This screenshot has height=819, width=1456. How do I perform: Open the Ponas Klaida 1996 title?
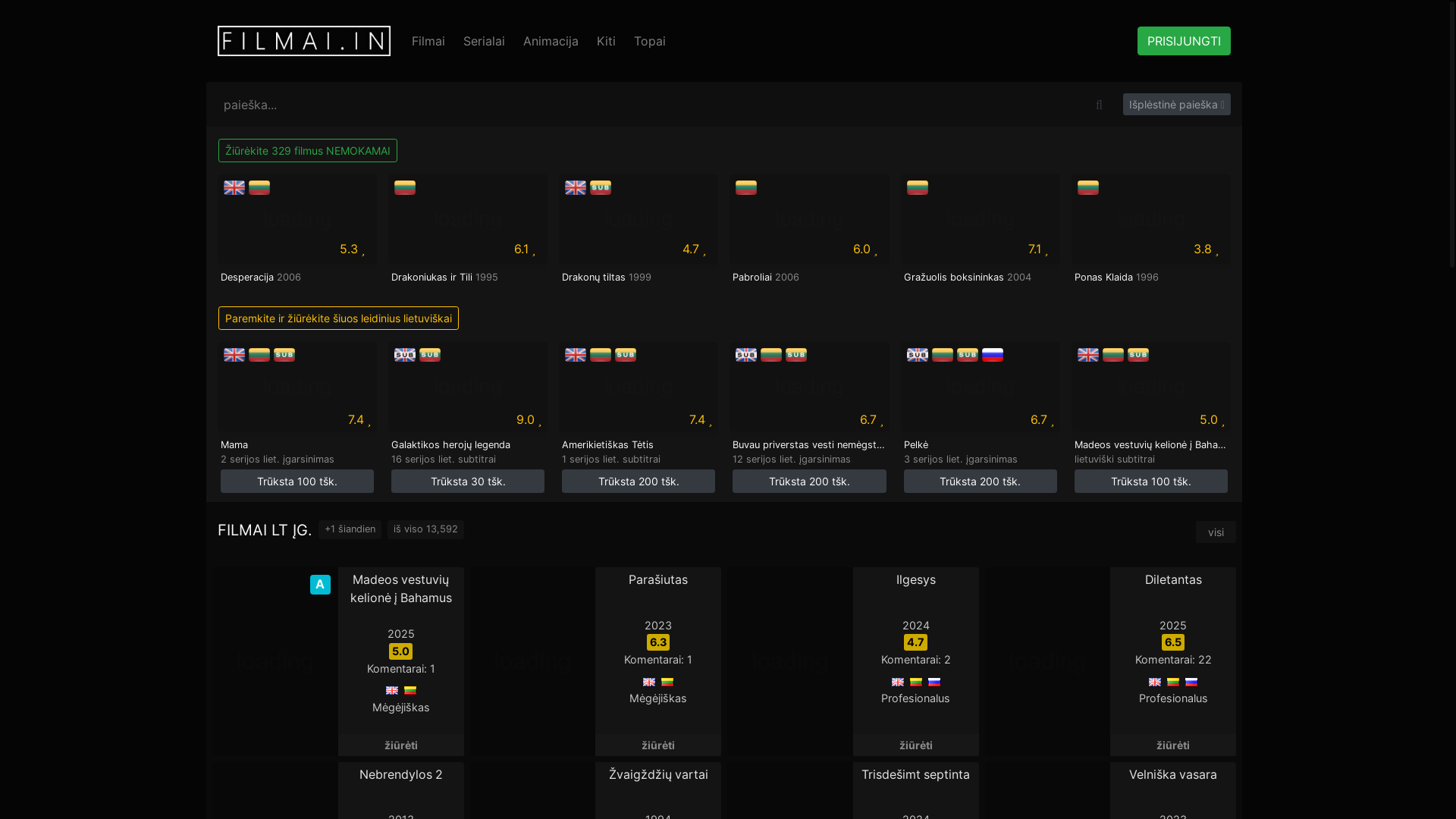[x=1116, y=278]
